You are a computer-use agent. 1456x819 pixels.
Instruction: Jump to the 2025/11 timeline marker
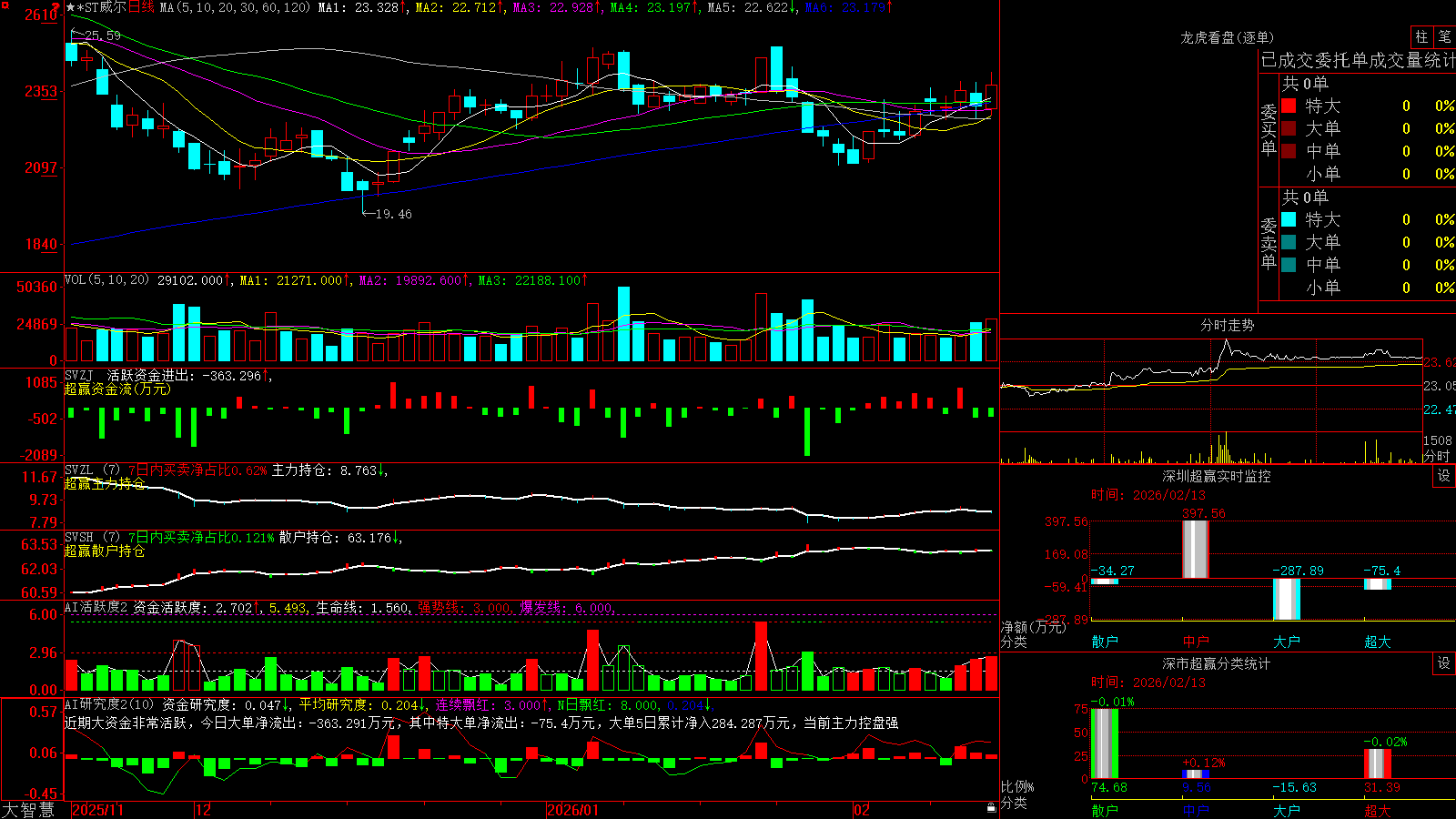click(97, 810)
